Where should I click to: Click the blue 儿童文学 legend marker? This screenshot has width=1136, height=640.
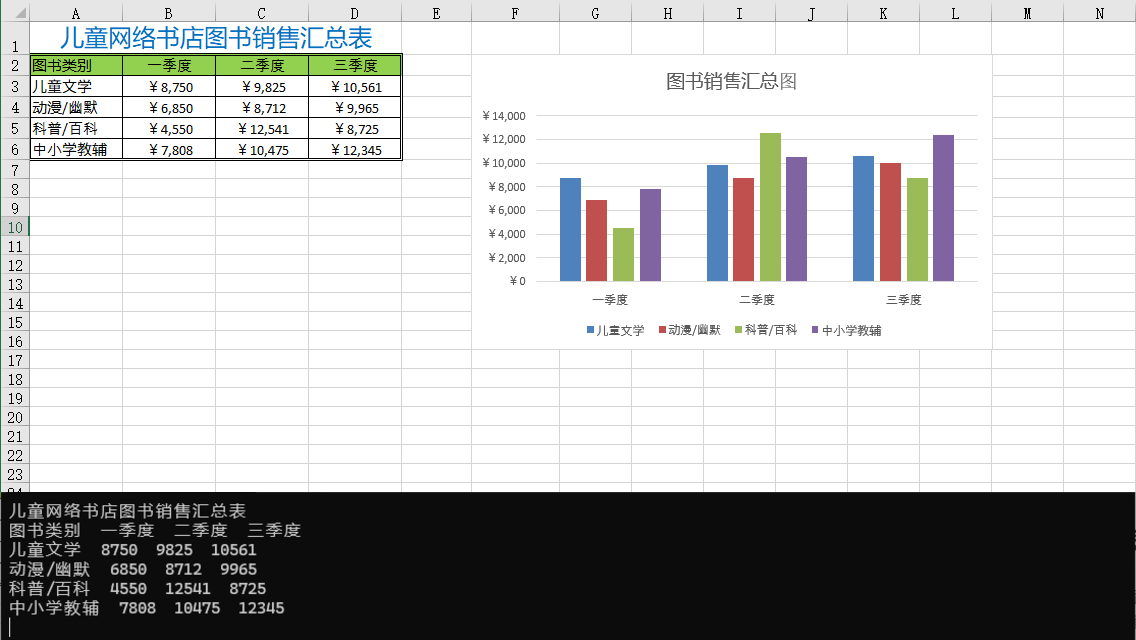591,330
